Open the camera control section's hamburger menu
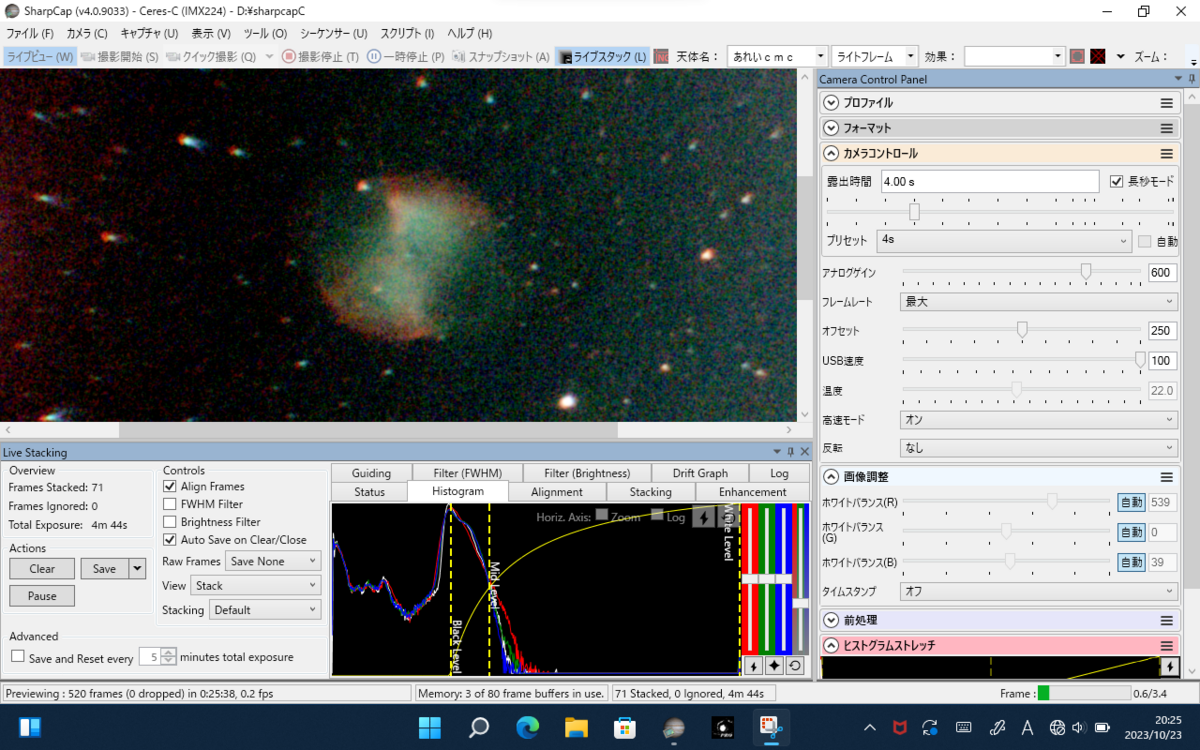This screenshot has width=1200, height=750. pos(1166,154)
